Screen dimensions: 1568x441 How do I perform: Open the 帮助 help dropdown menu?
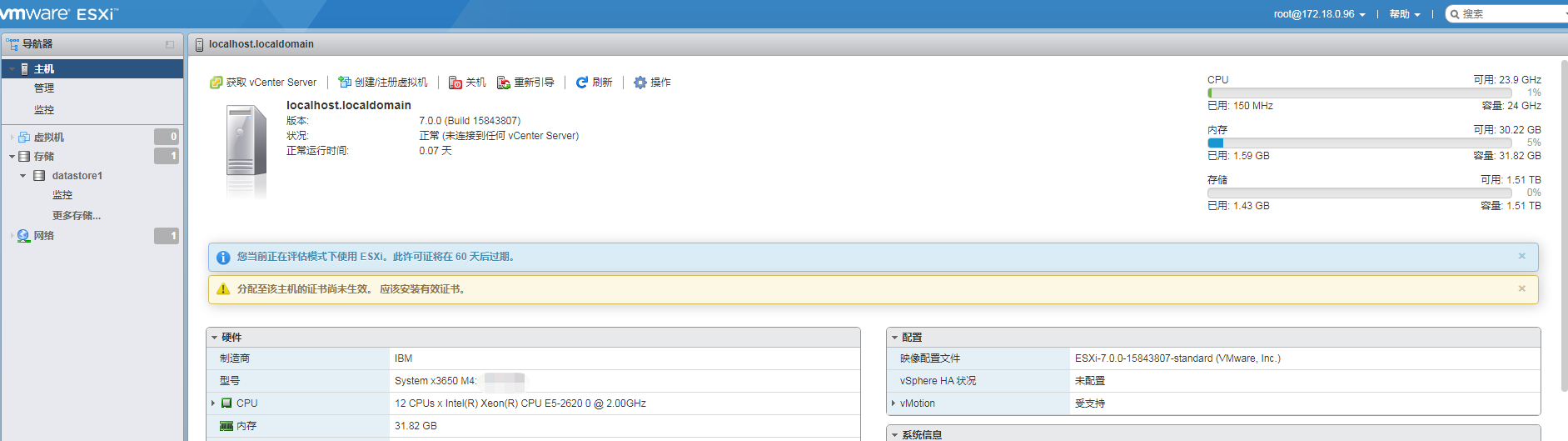click(x=1404, y=14)
